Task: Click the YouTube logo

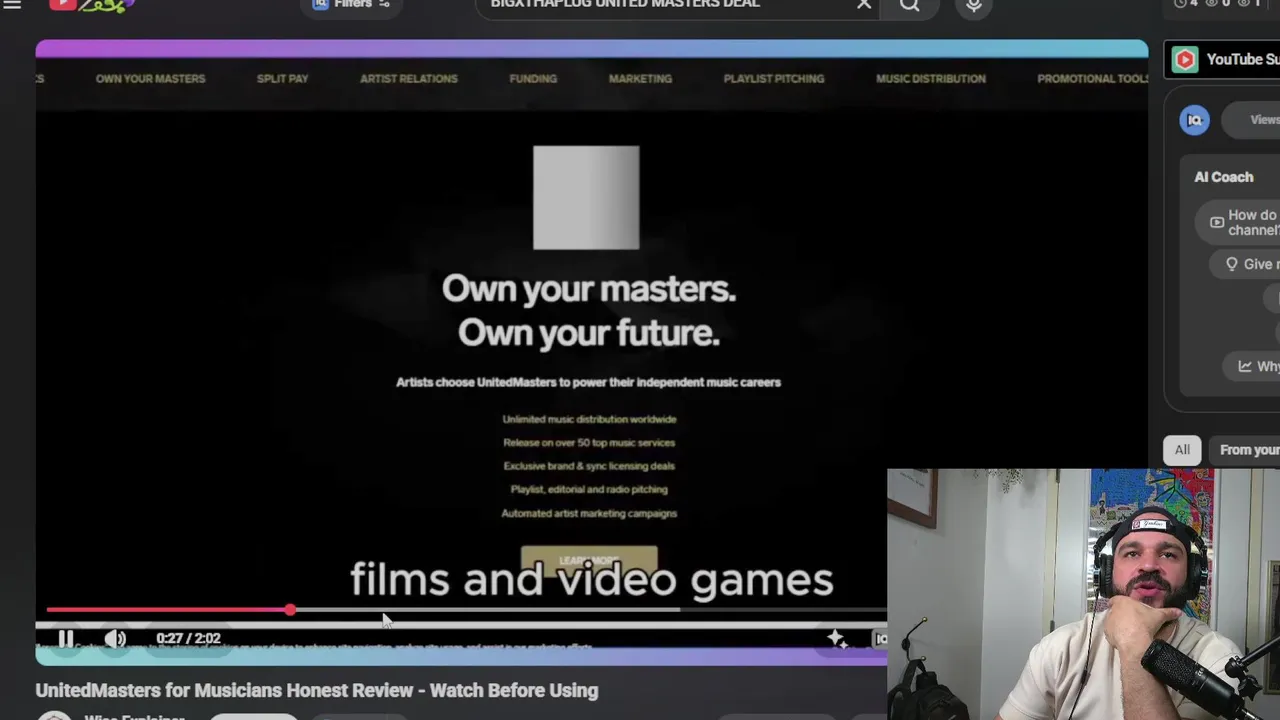Action: pos(91,5)
